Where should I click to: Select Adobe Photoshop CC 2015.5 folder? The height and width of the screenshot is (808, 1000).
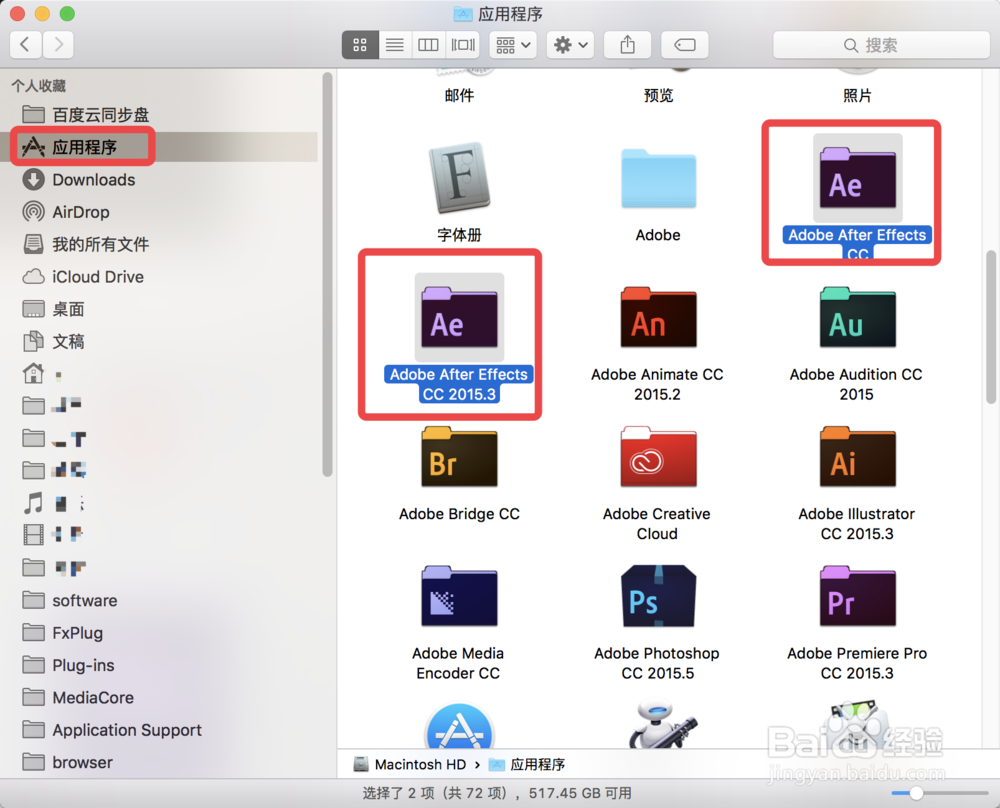pyautogui.click(x=658, y=596)
